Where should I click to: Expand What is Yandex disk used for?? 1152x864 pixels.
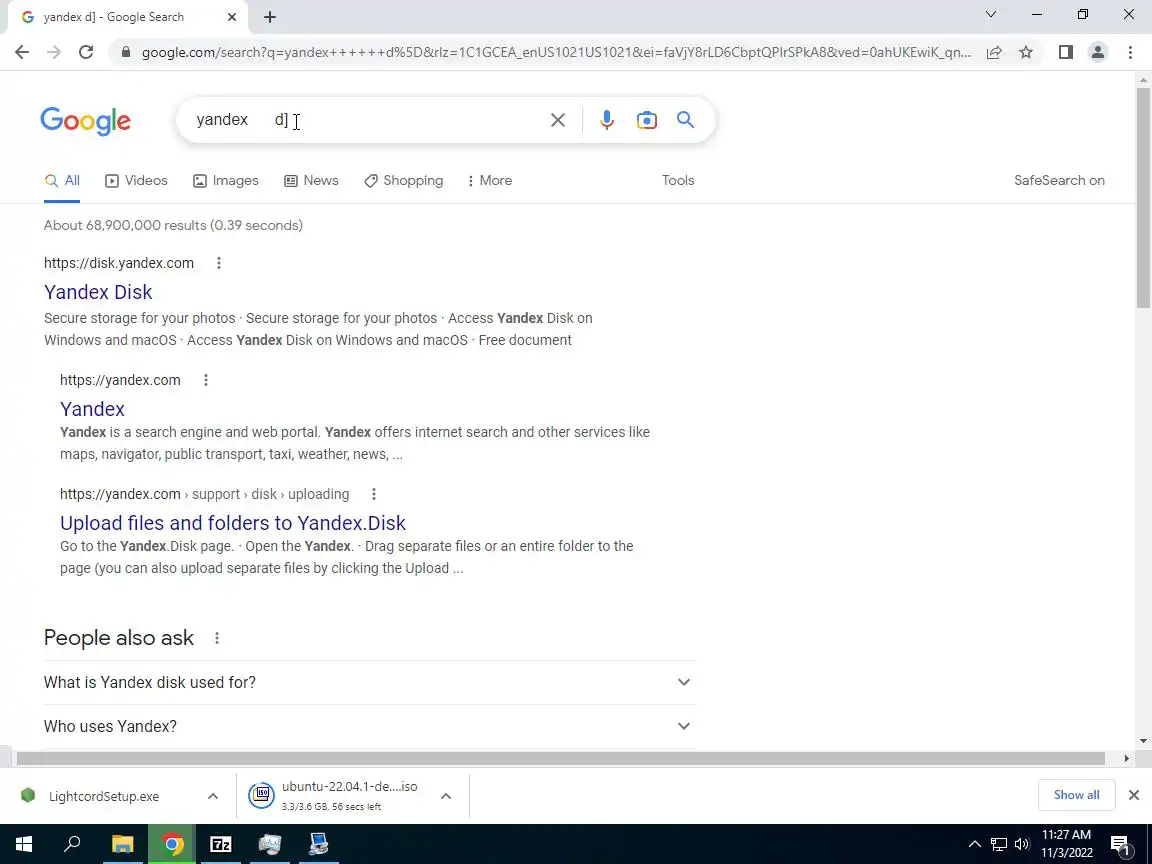tap(369, 683)
